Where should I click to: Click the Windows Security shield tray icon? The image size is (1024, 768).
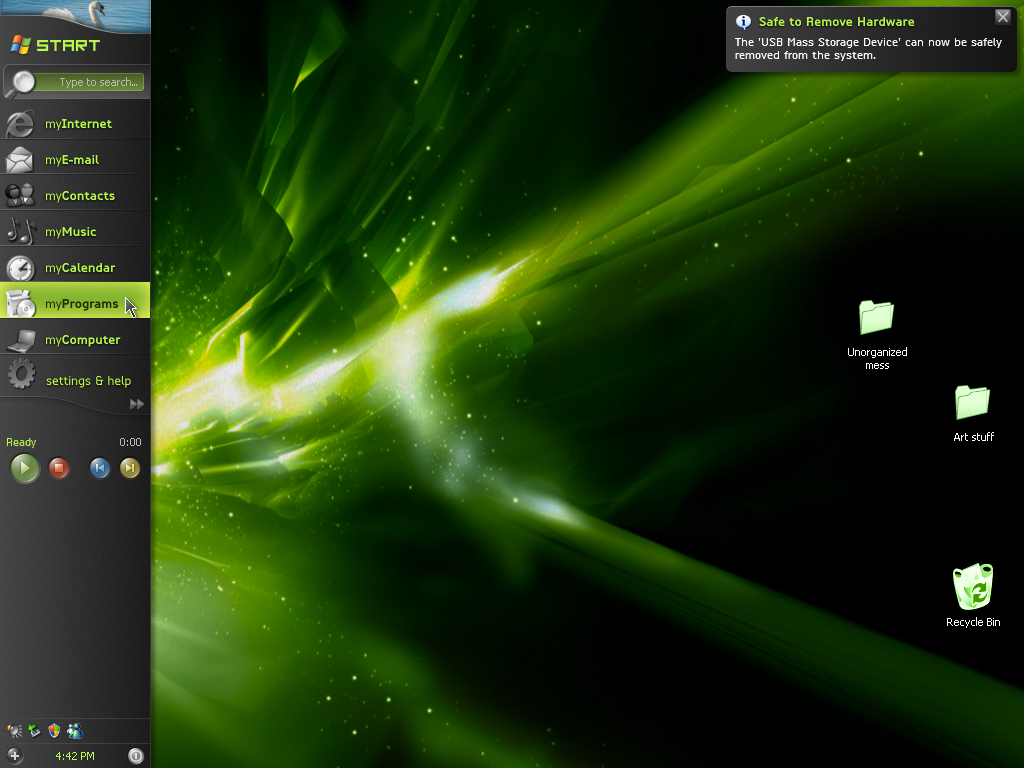pyautogui.click(x=54, y=731)
